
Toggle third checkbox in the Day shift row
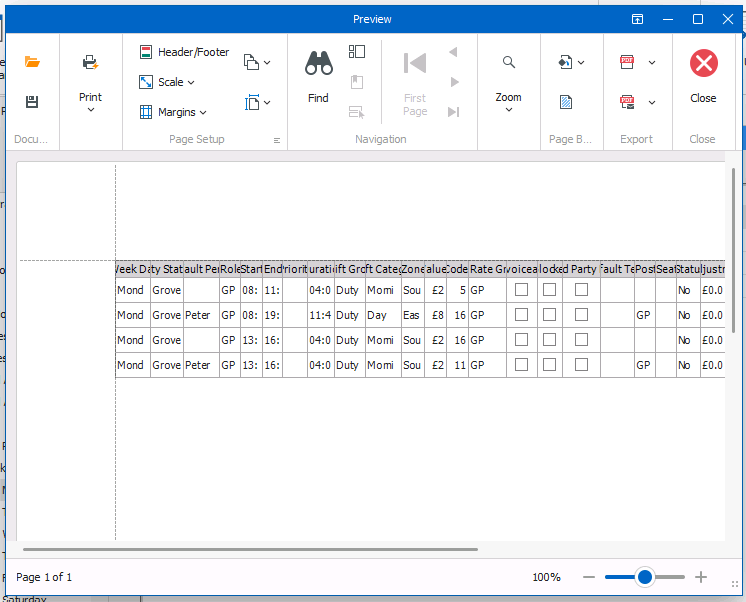(x=581, y=315)
